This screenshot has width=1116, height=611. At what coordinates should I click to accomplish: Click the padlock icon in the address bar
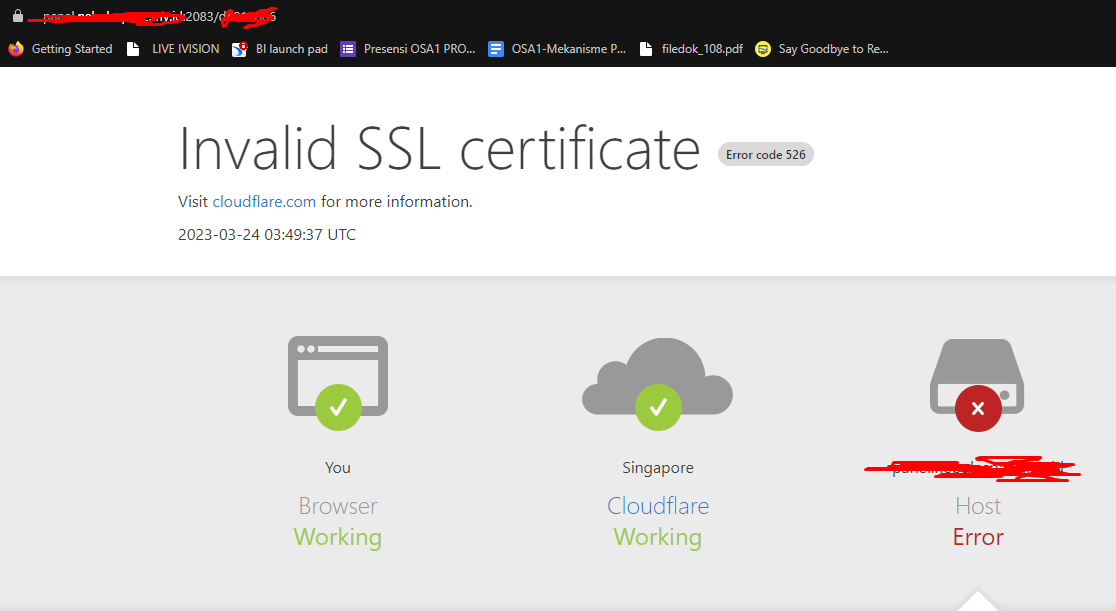[18, 16]
